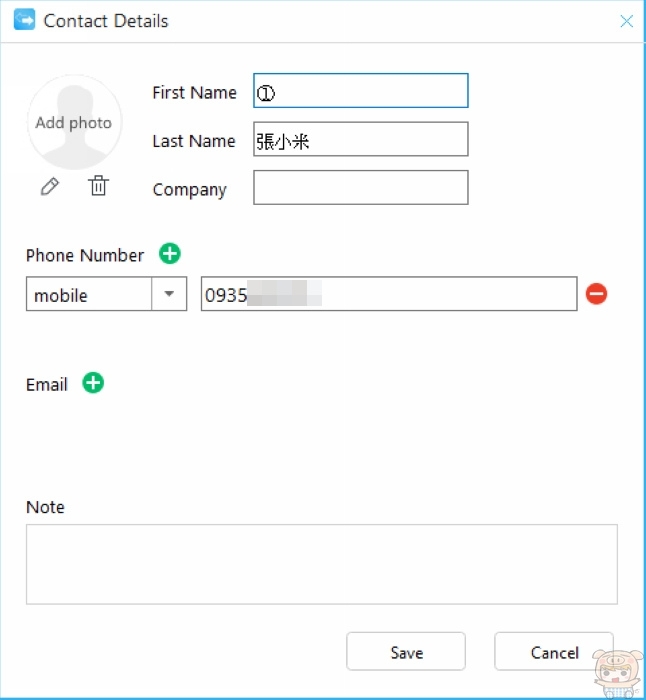
Task: Focus the First Name text field
Action: [360, 91]
